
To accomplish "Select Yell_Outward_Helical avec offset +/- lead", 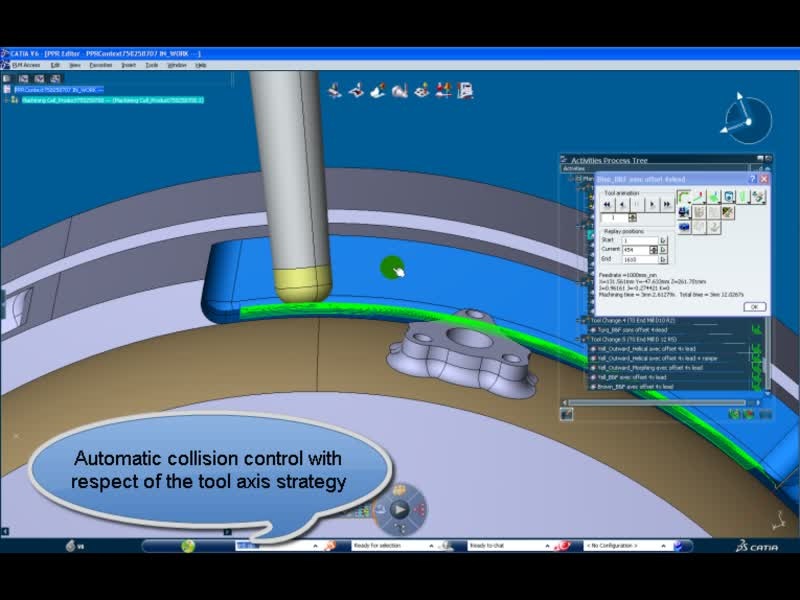I will point(646,349).
